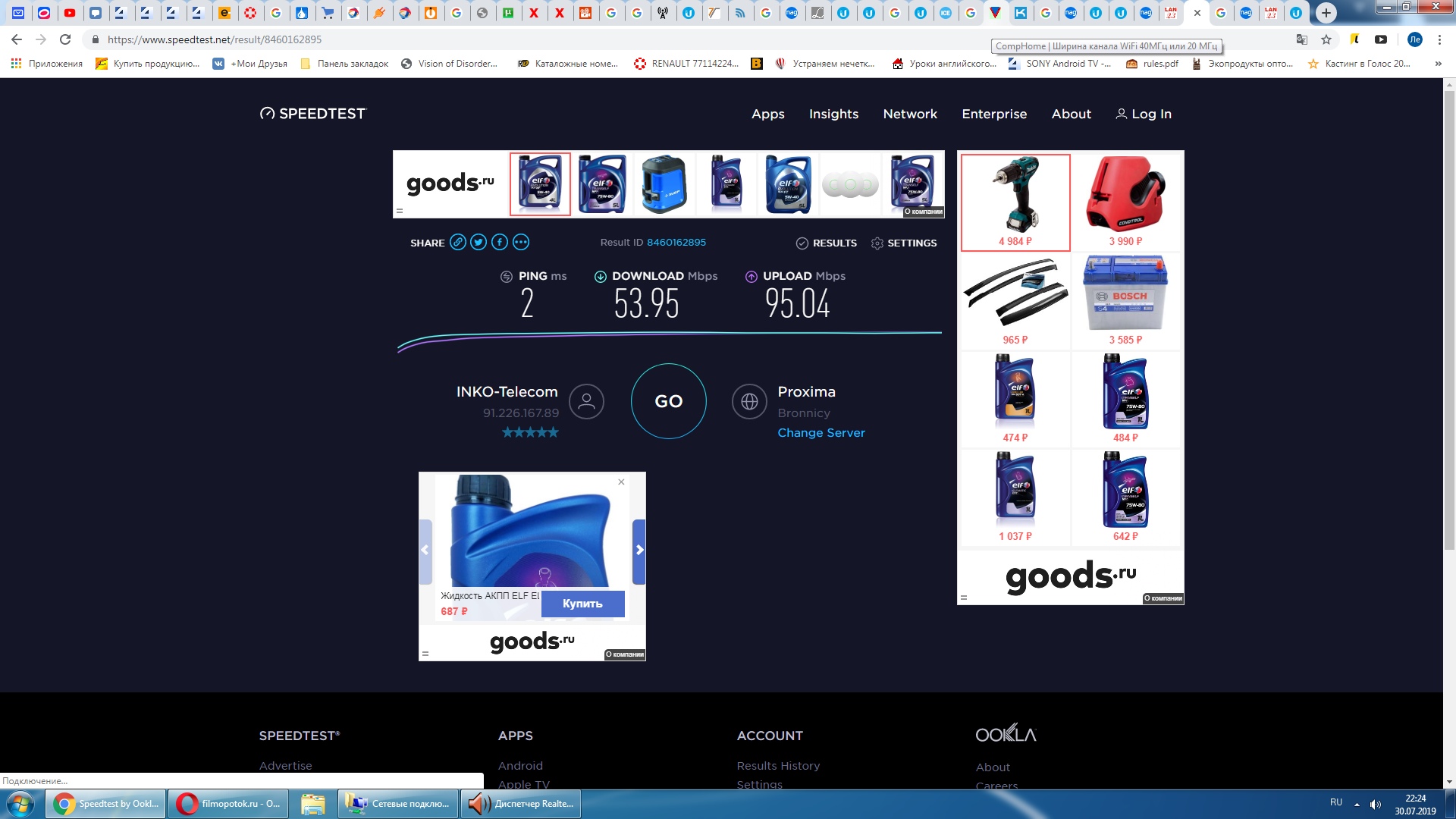1456x819 pixels.
Task: Go forward in browser
Action: tap(41, 39)
